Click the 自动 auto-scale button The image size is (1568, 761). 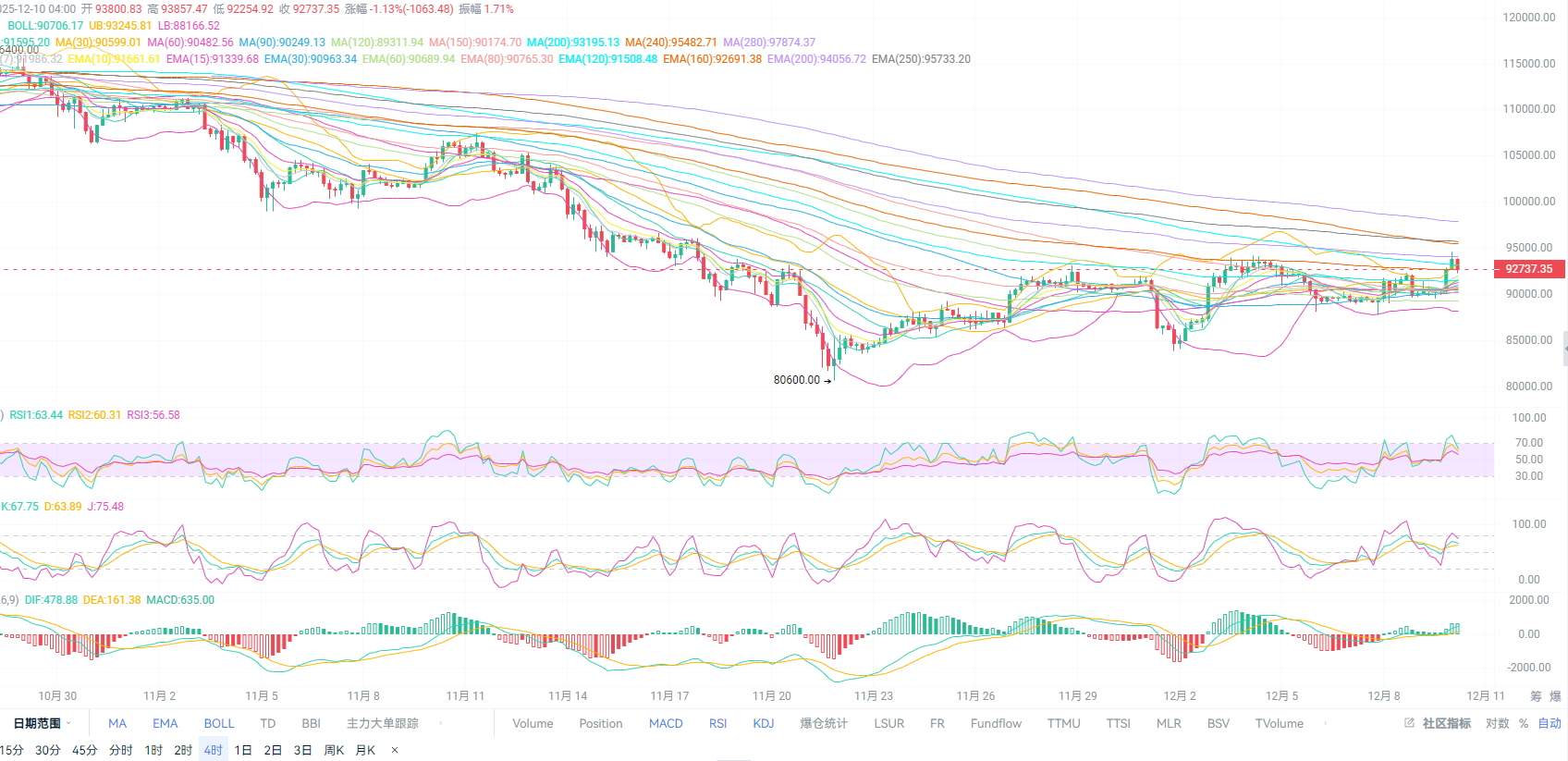pyautogui.click(x=1550, y=723)
